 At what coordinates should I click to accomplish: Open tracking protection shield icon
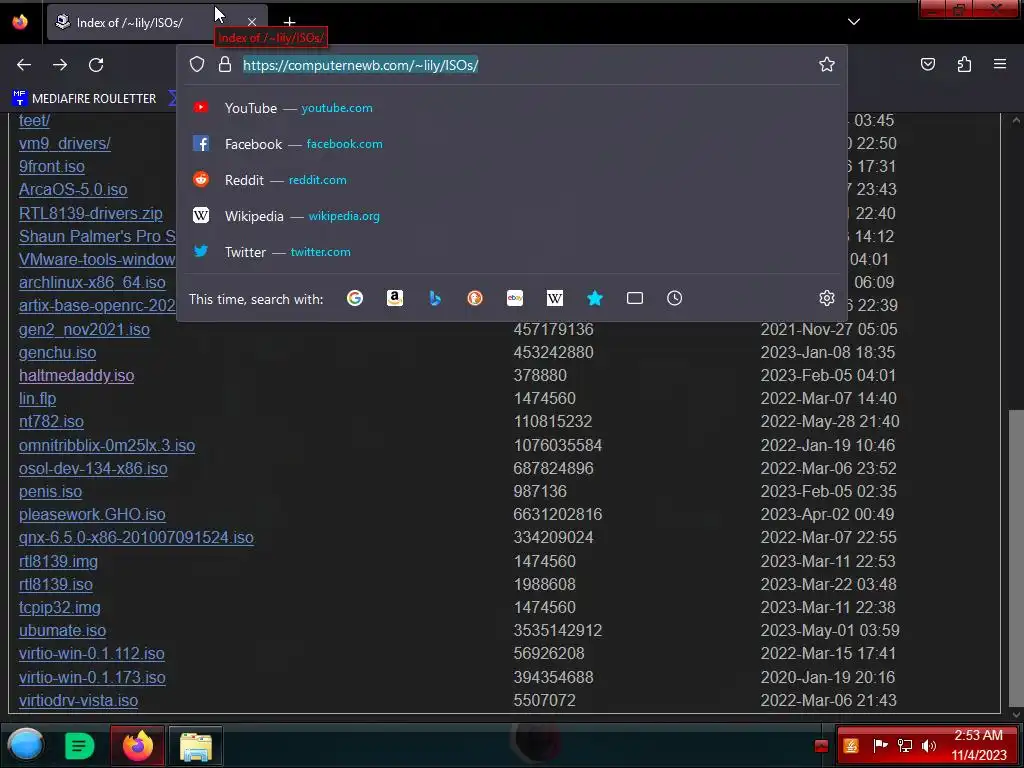click(x=197, y=64)
